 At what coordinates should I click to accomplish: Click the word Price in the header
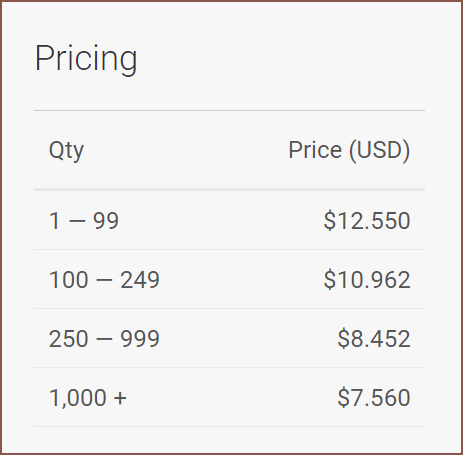(x=315, y=150)
